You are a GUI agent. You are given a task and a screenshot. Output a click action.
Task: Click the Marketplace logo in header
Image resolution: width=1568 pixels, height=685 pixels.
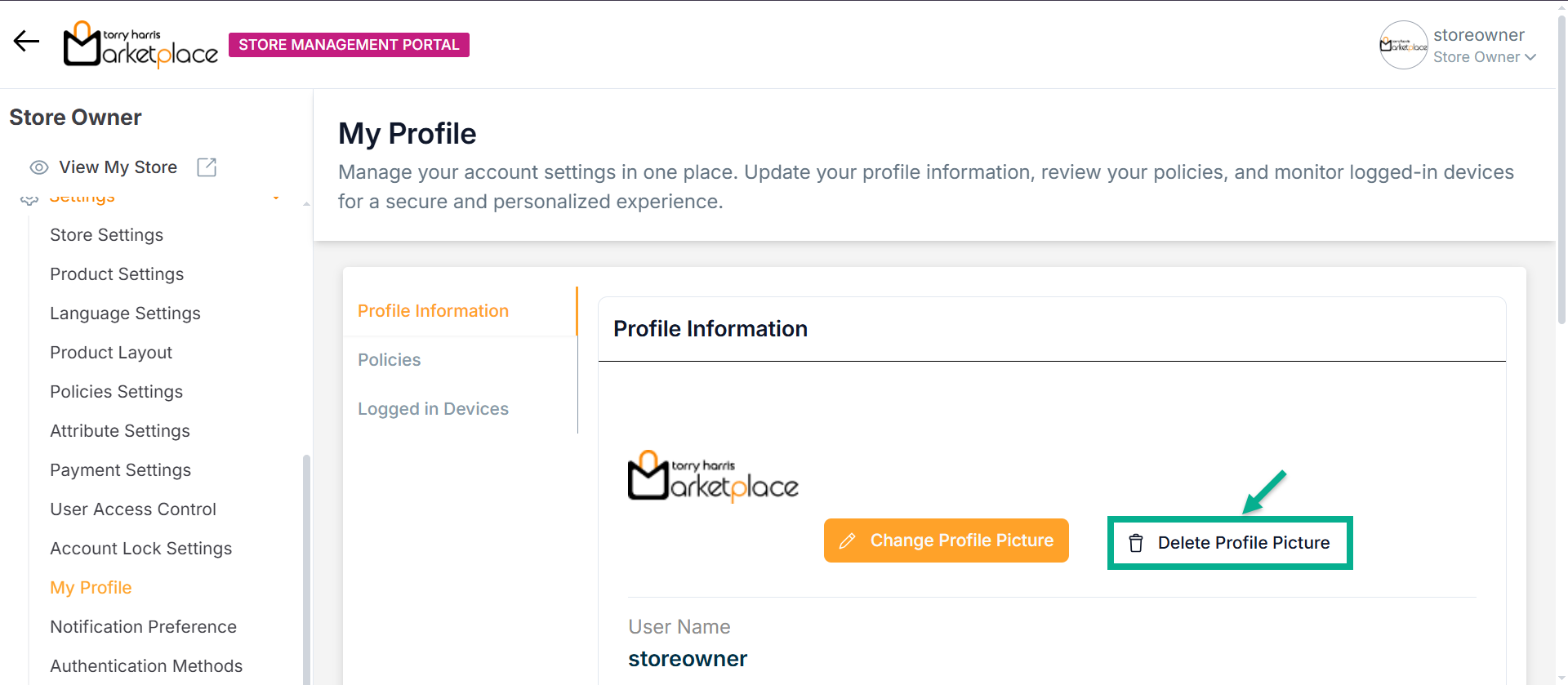click(140, 44)
